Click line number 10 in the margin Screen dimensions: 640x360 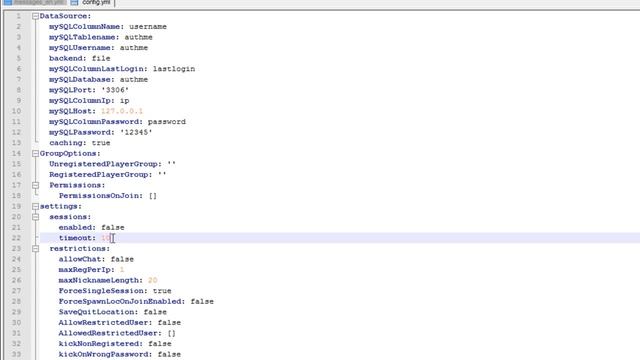pyautogui.click(x=16, y=111)
